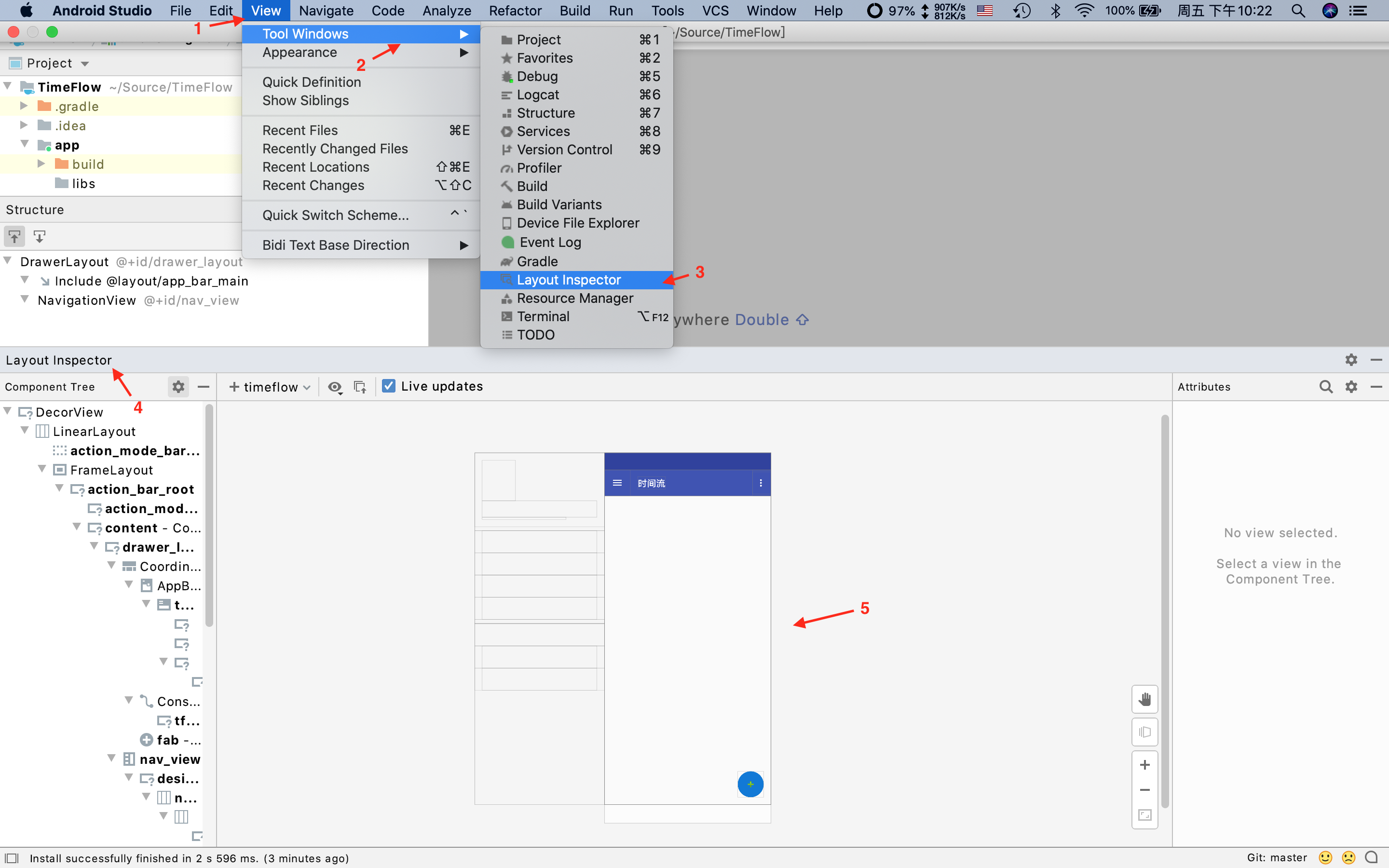
Task: Collapse the DecorView tree node
Action: tap(8, 411)
